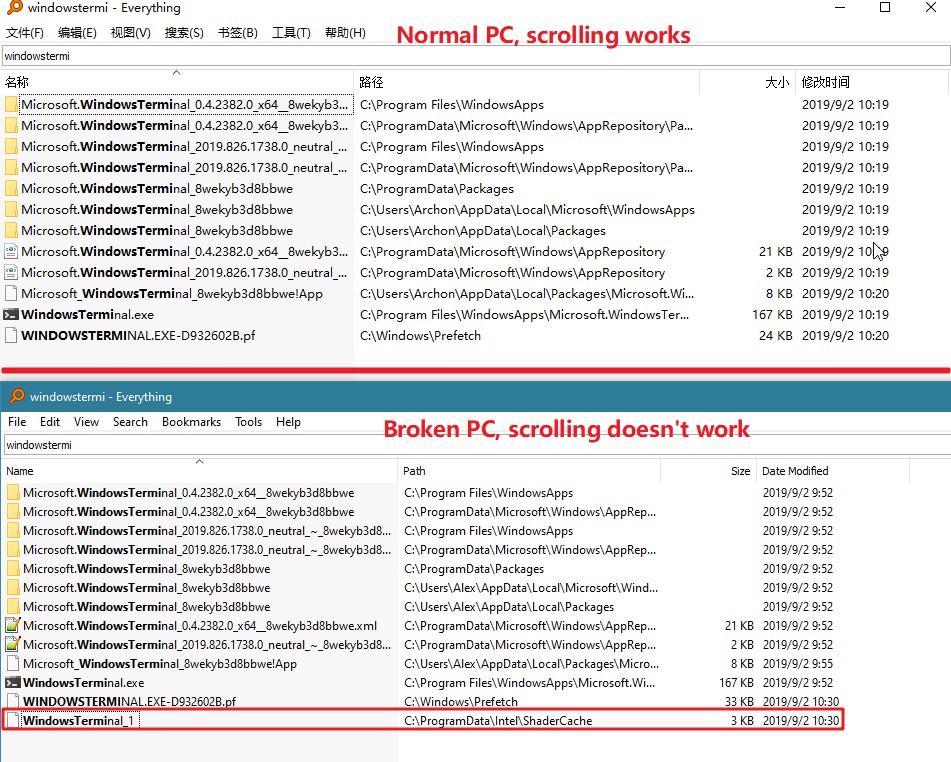Click the sort arrow on the 名称 column header

pos(175,73)
